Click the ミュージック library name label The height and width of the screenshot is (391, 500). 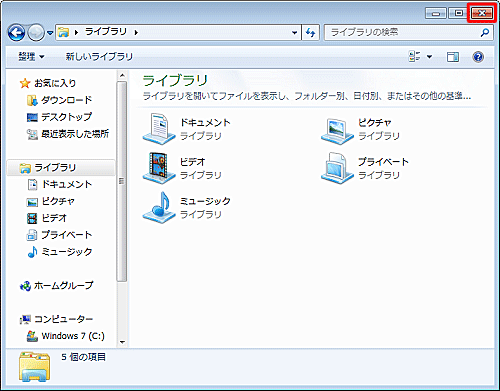[x=205, y=201]
